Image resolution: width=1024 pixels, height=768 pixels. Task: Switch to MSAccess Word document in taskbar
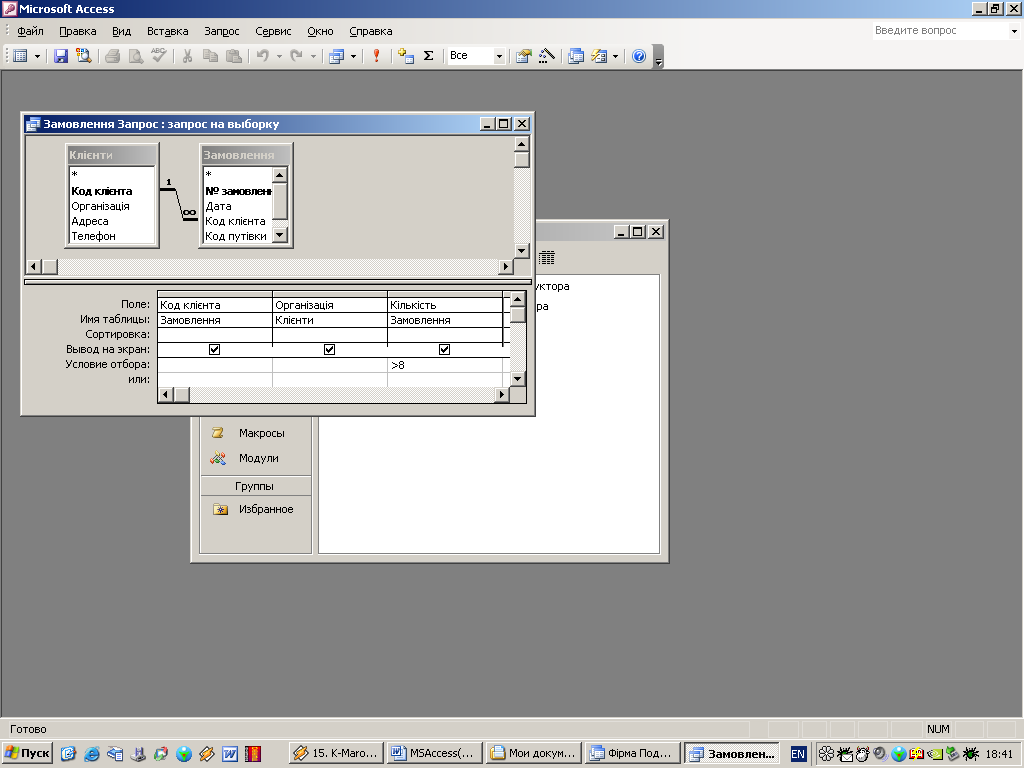click(434, 753)
